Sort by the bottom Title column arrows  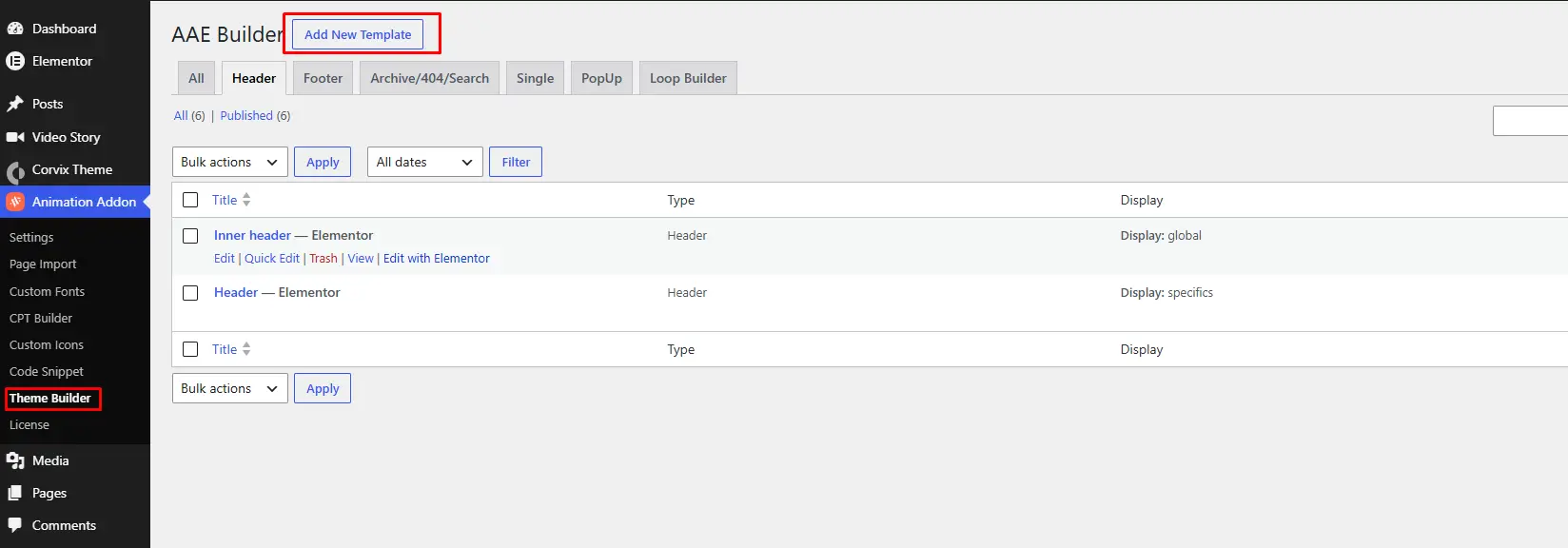click(x=246, y=349)
